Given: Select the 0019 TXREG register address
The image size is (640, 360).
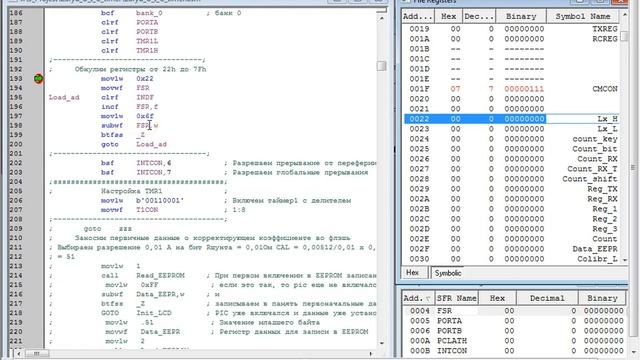Looking at the screenshot, I should click(419, 29).
